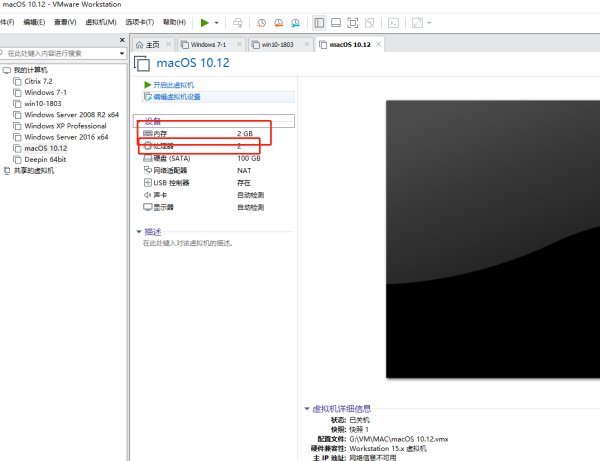Click the 内存 memory device row
This screenshot has width=600, height=461.
pos(216,134)
